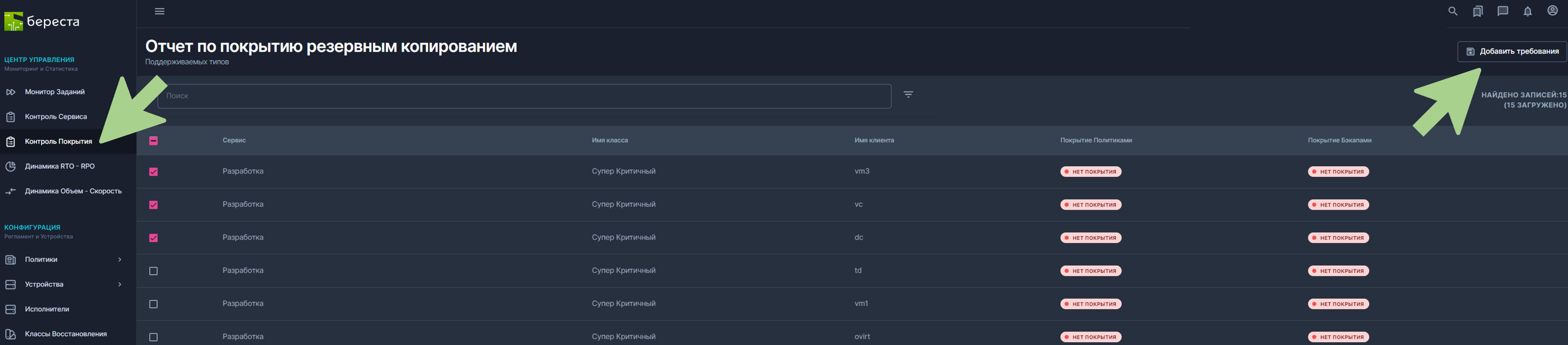Open the table filter icon

point(908,94)
